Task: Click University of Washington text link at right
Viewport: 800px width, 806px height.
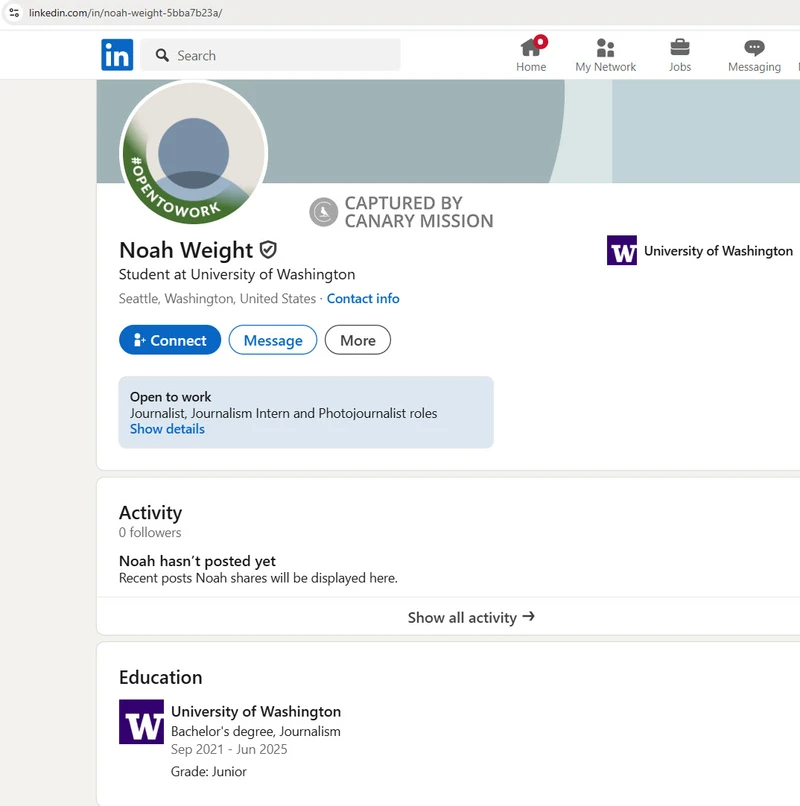Action: tap(718, 251)
